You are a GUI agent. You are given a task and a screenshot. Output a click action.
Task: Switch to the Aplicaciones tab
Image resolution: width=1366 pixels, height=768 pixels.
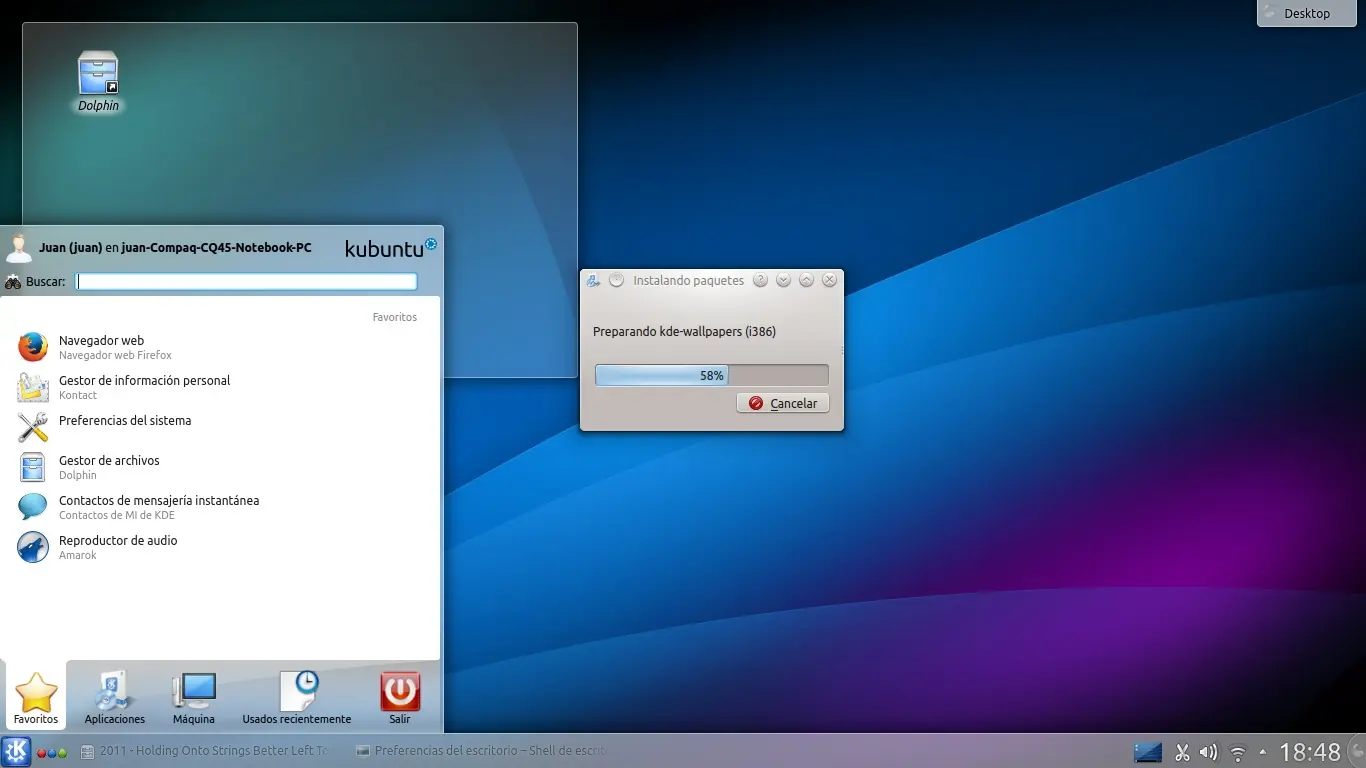[x=115, y=698]
